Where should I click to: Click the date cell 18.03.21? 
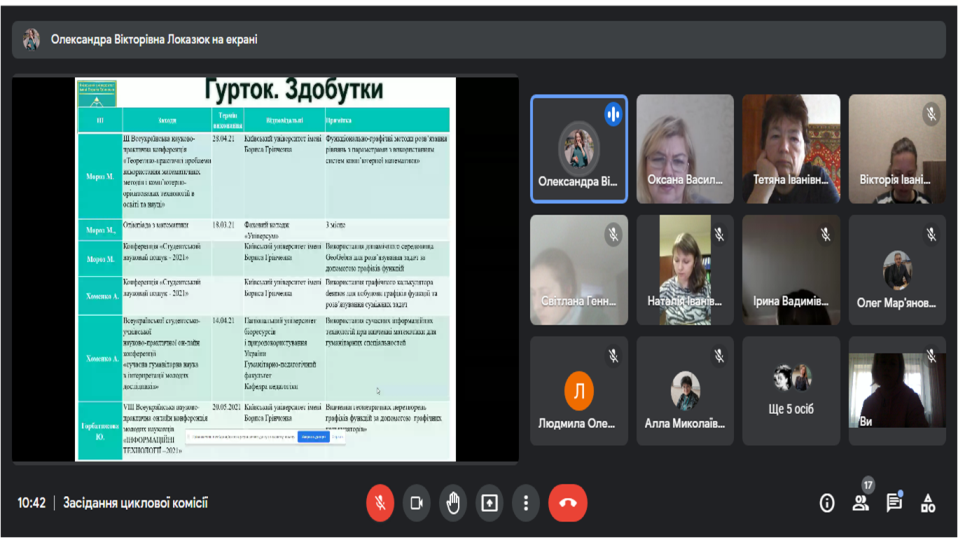227,230
